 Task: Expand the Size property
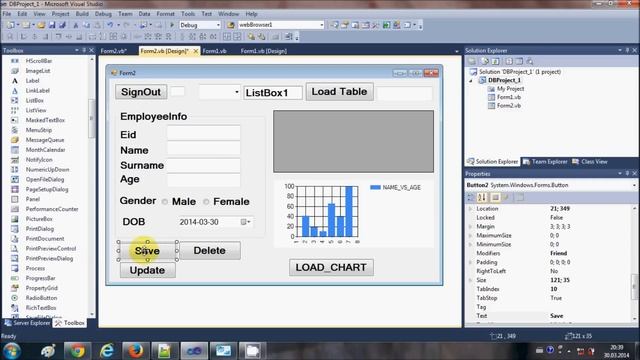(470, 280)
